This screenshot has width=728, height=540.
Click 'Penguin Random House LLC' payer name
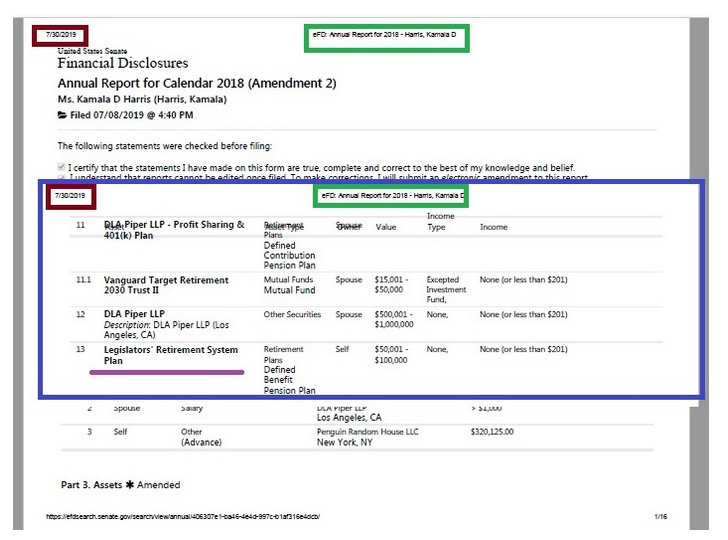coord(368,432)
